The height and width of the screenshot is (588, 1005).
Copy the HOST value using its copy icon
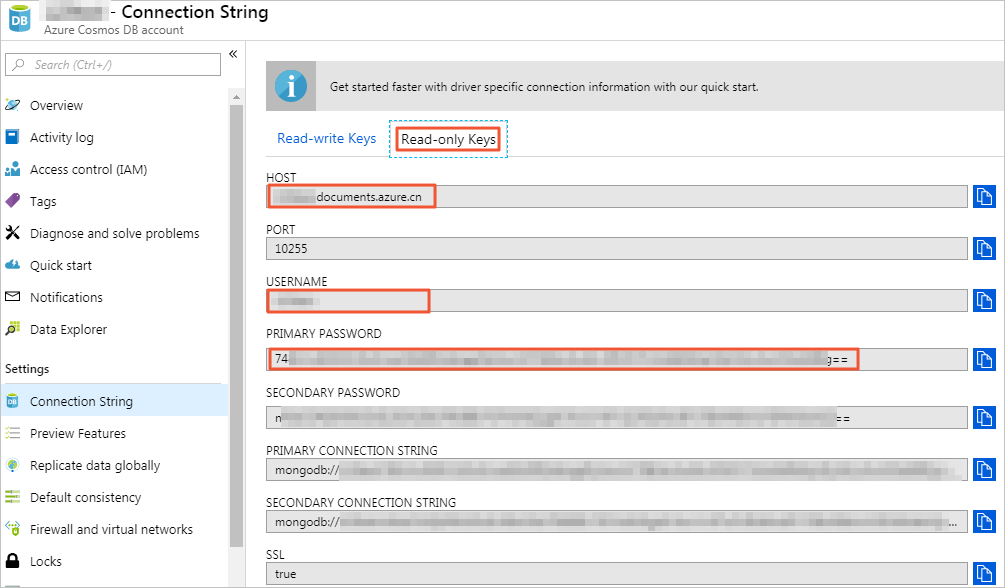983,196
